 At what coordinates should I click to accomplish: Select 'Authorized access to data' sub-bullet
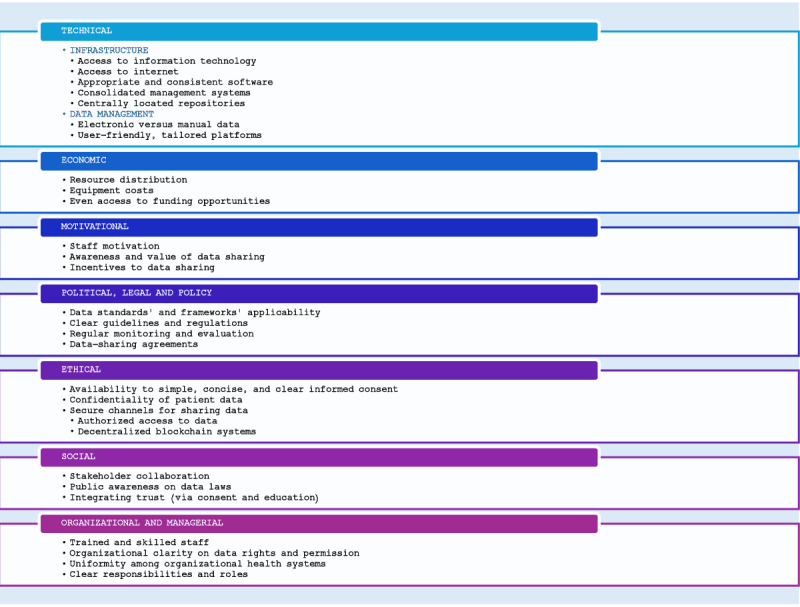point(147,421)
